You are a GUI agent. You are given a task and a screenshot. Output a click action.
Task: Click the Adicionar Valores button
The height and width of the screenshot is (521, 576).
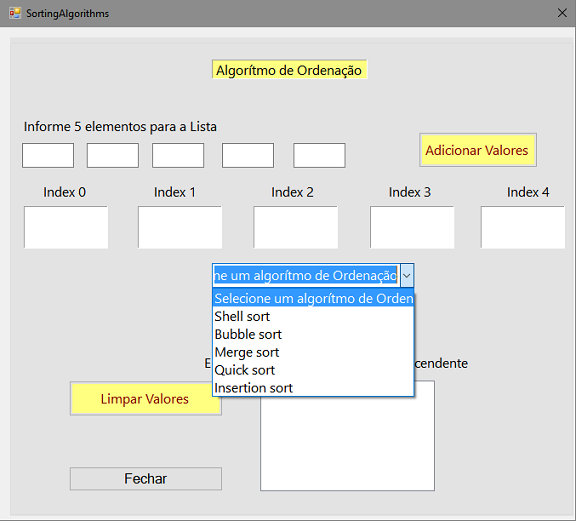tap(478, 150)
